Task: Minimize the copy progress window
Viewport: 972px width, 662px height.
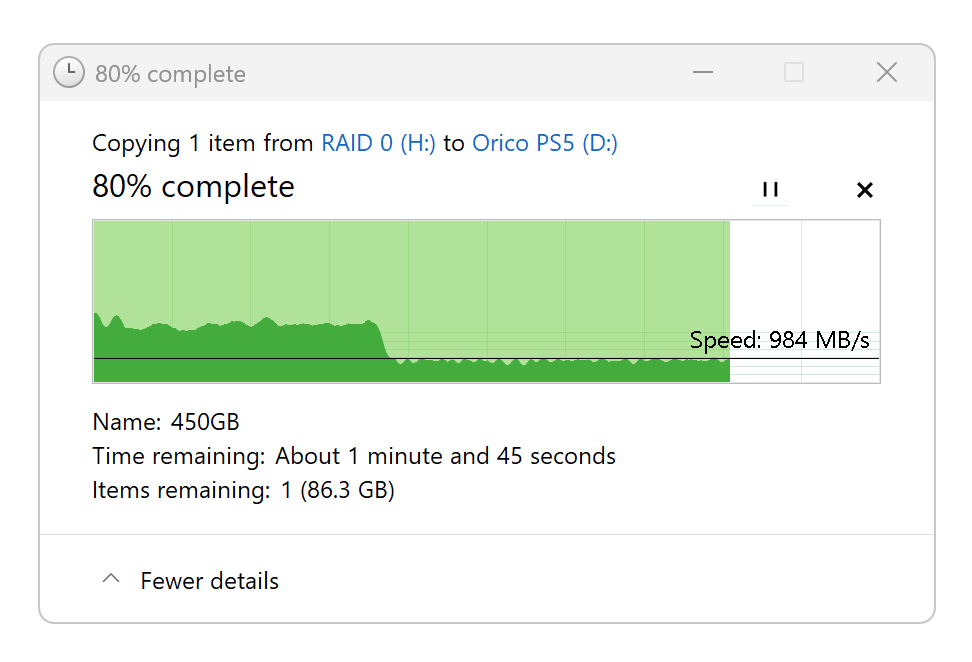Action: 703,73
